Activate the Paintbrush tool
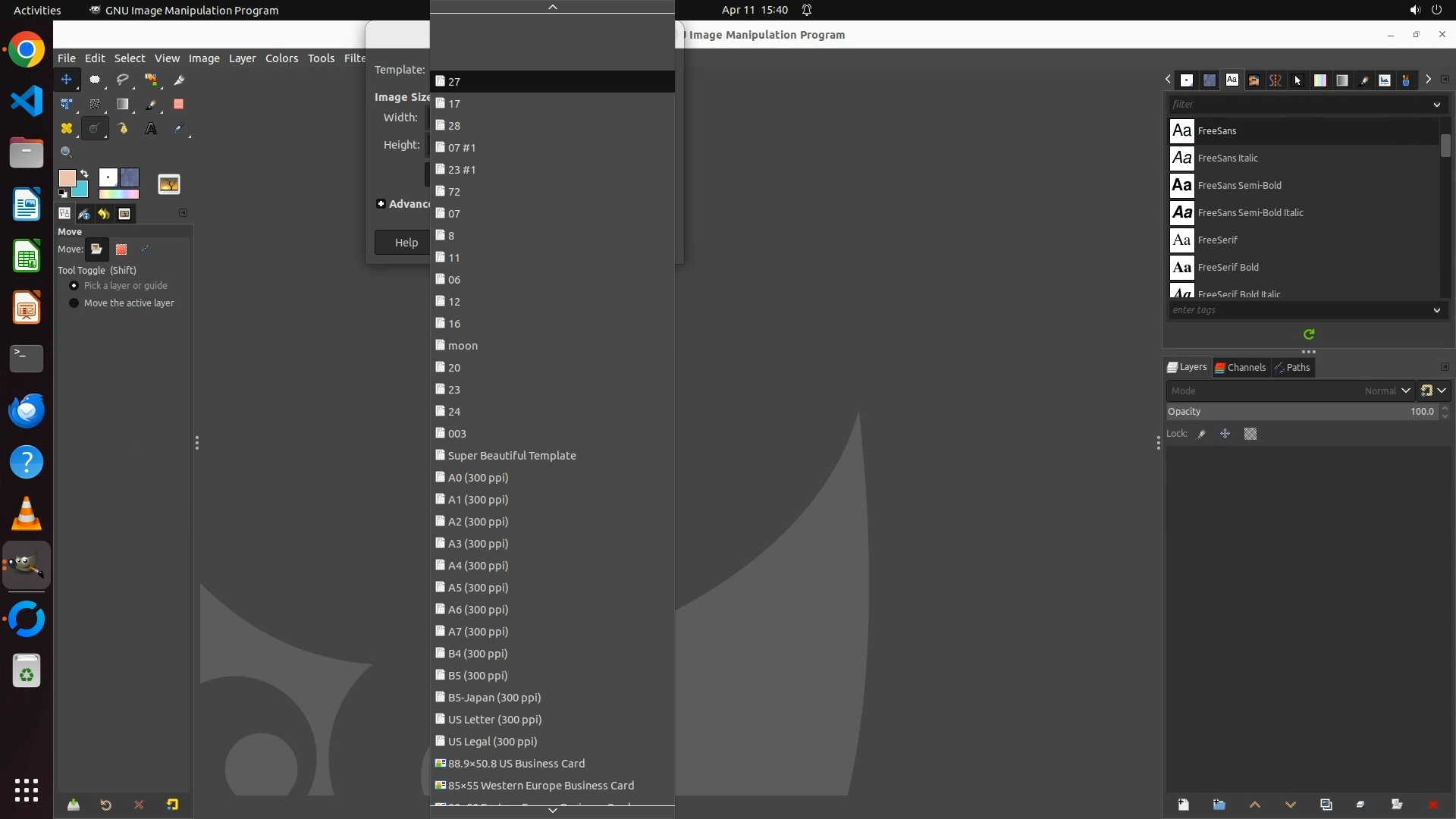Image resolution: width=1456 pixels, height=819 pixels. point(151,105)
